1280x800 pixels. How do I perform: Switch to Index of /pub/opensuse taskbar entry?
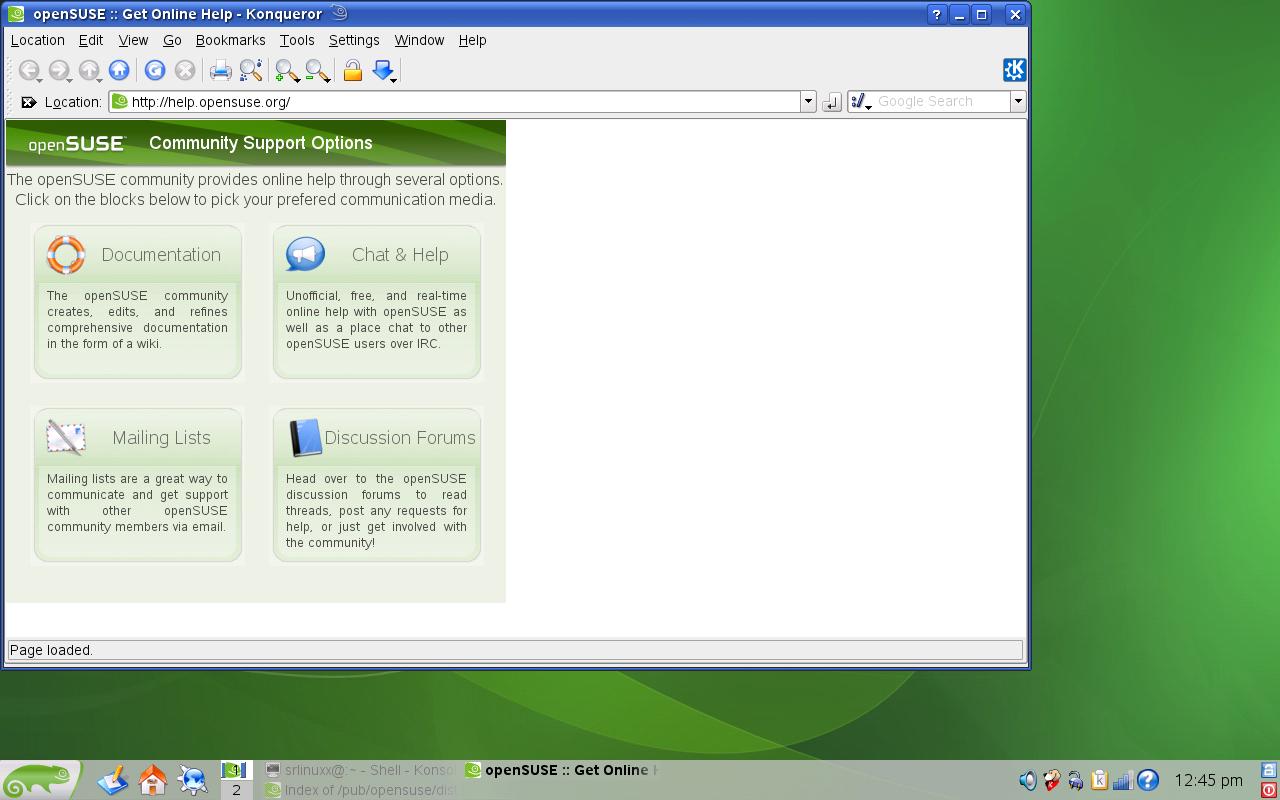[x=360, y=790]
